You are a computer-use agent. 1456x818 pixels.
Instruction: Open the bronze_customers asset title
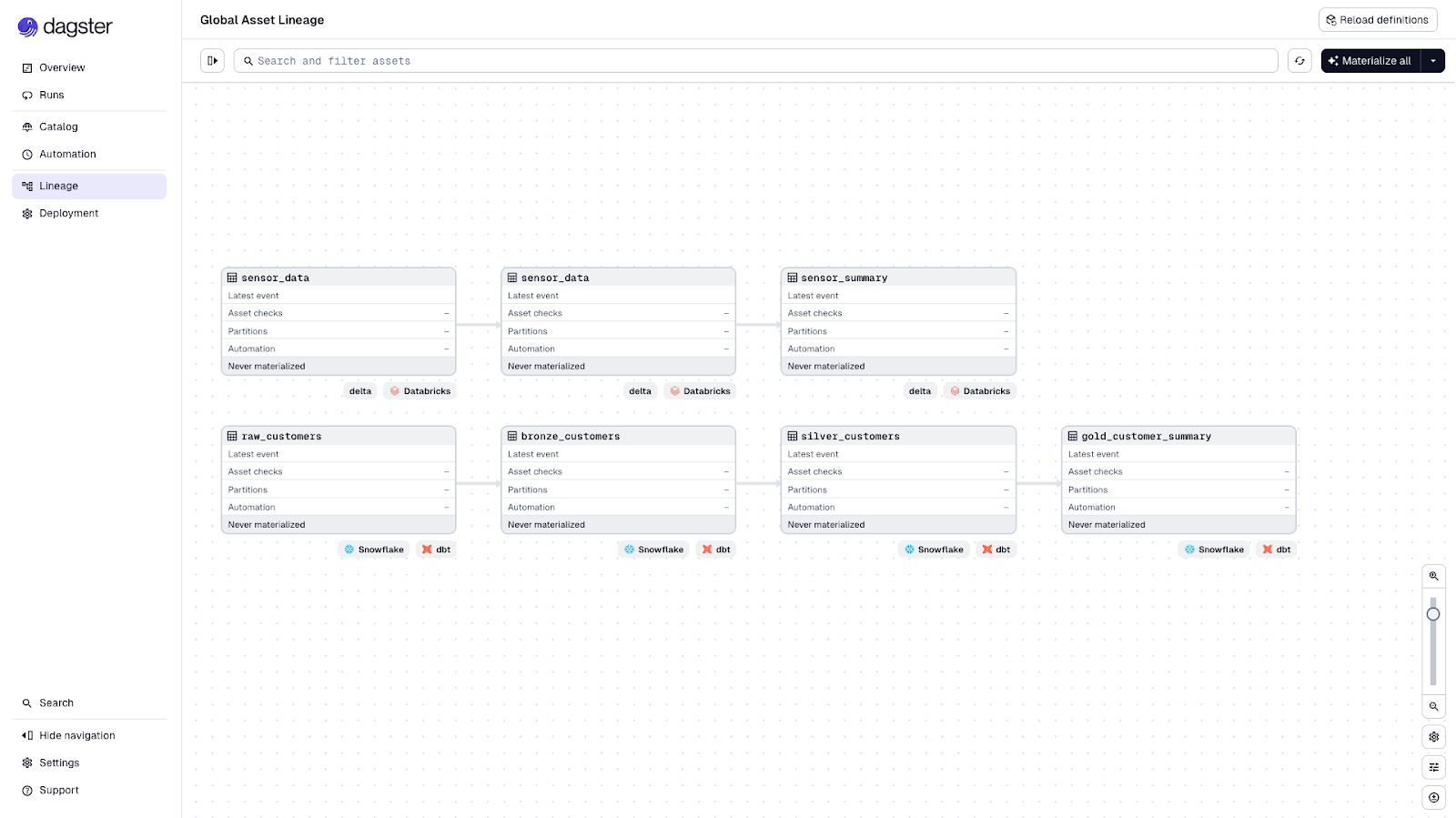coord(571,437)
